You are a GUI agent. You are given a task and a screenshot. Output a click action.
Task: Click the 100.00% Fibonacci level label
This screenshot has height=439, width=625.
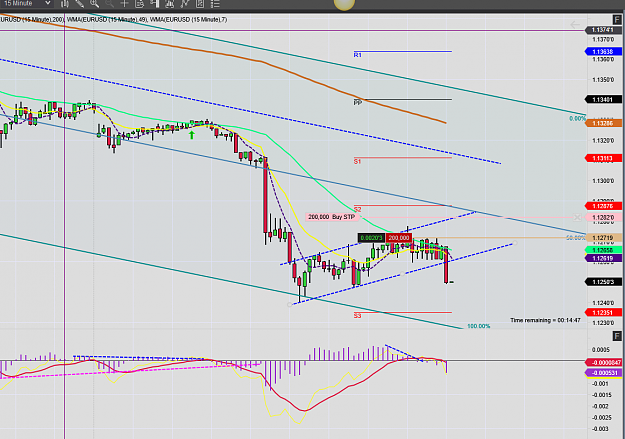tap(479, 326)
